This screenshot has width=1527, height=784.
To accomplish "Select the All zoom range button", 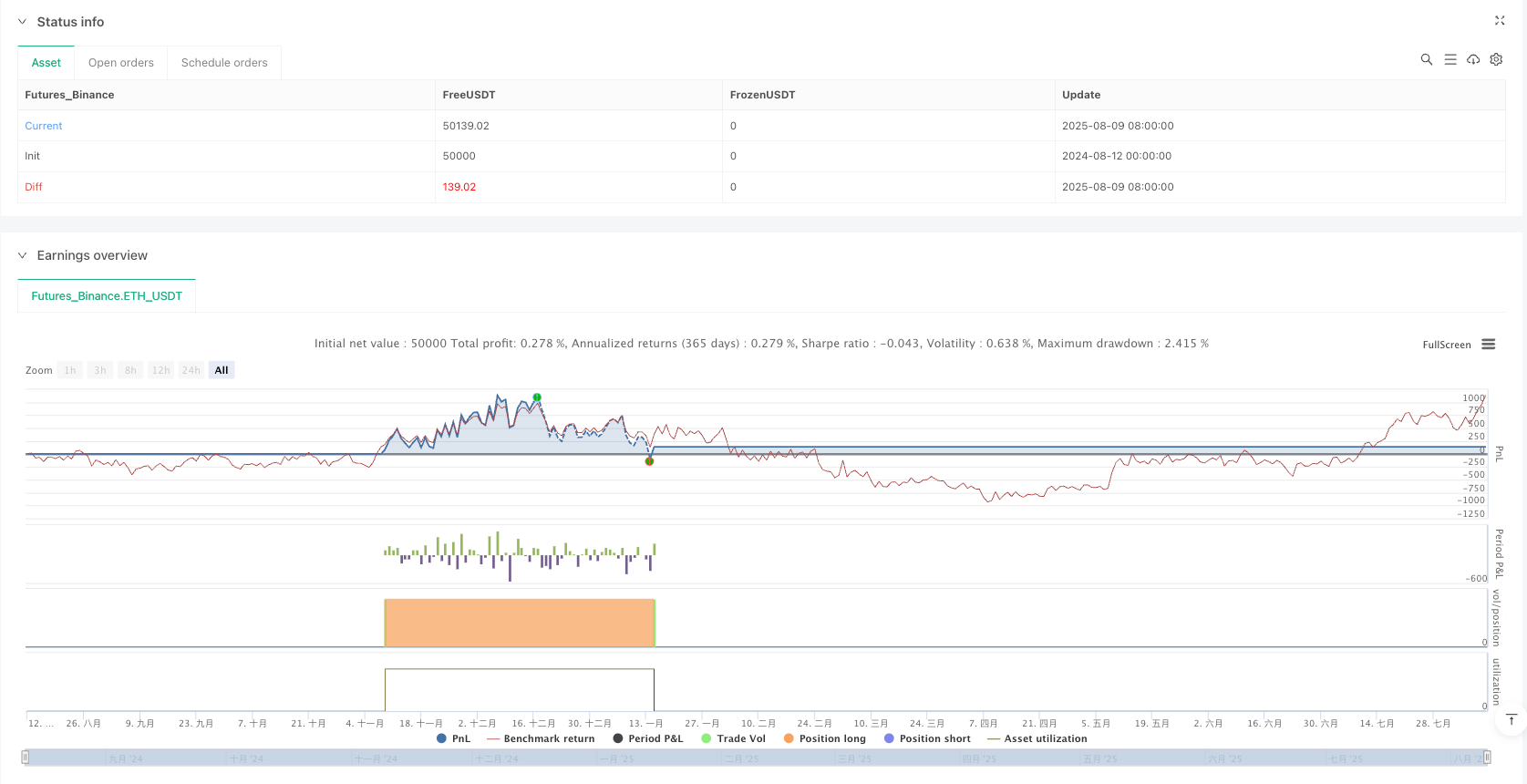I will (222, 370).
